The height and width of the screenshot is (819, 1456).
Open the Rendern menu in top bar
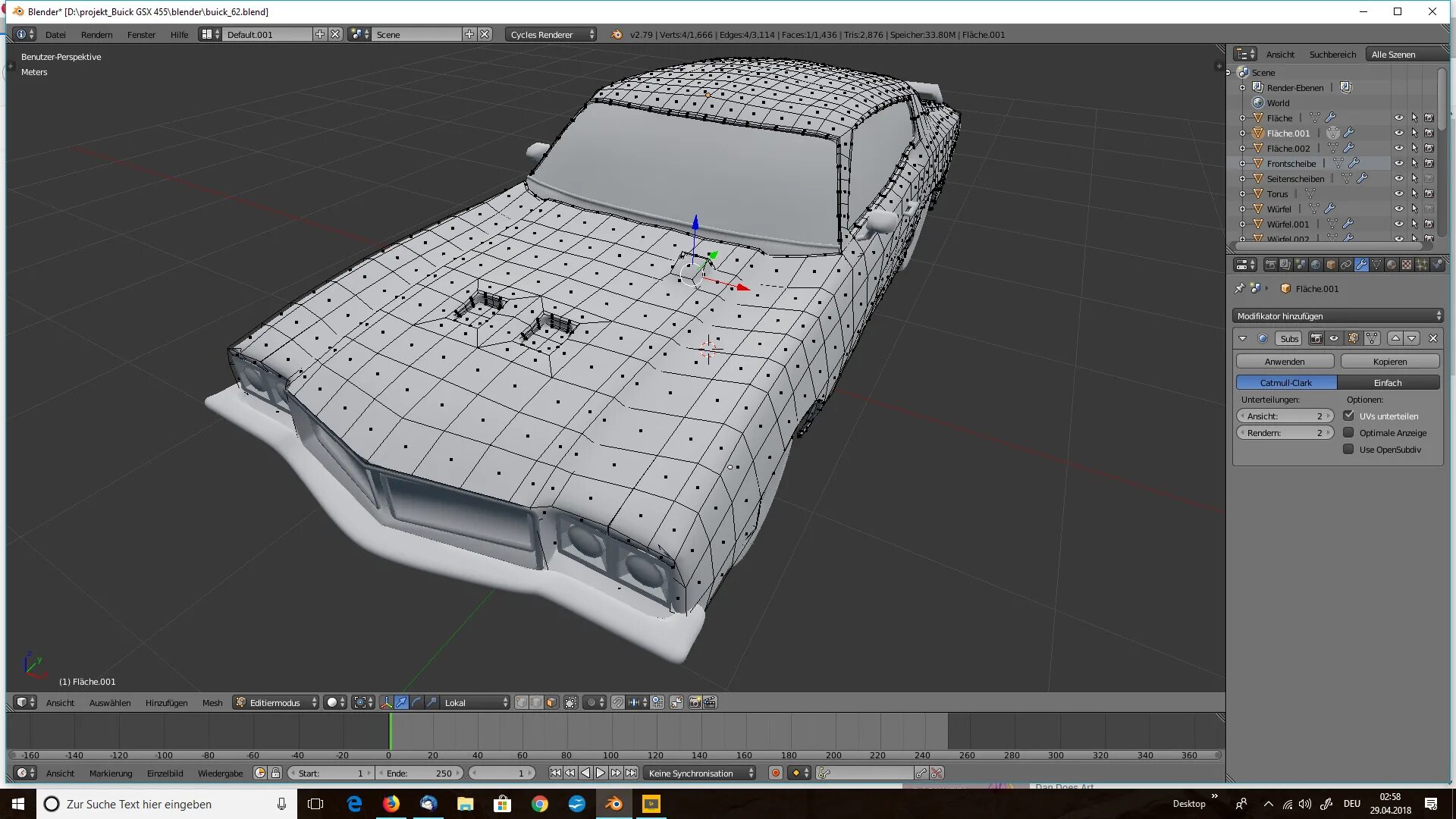click(96, 34)
